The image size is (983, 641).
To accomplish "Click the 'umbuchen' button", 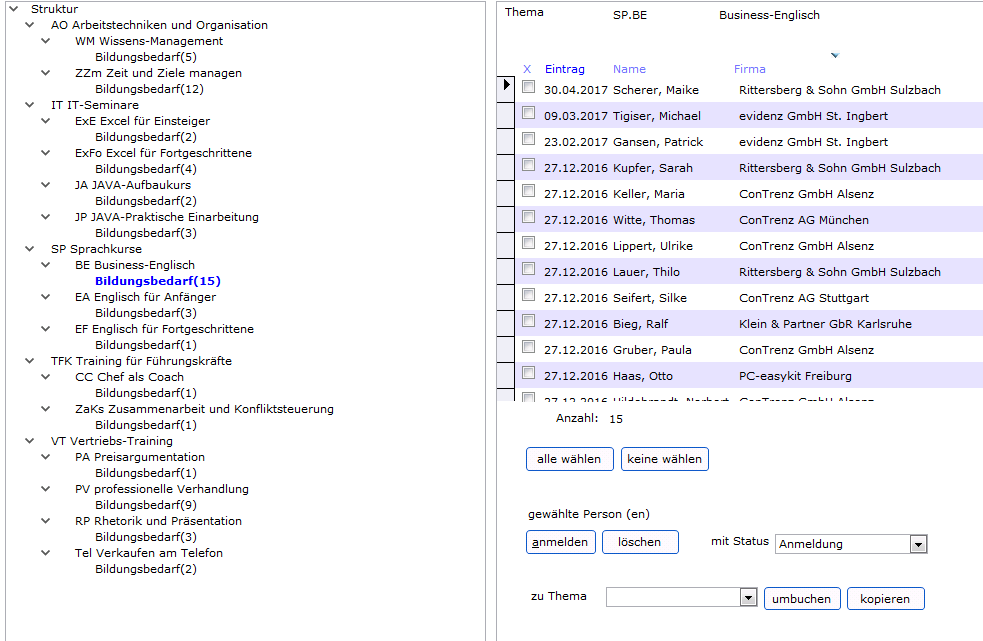I will tap(801, 599).
